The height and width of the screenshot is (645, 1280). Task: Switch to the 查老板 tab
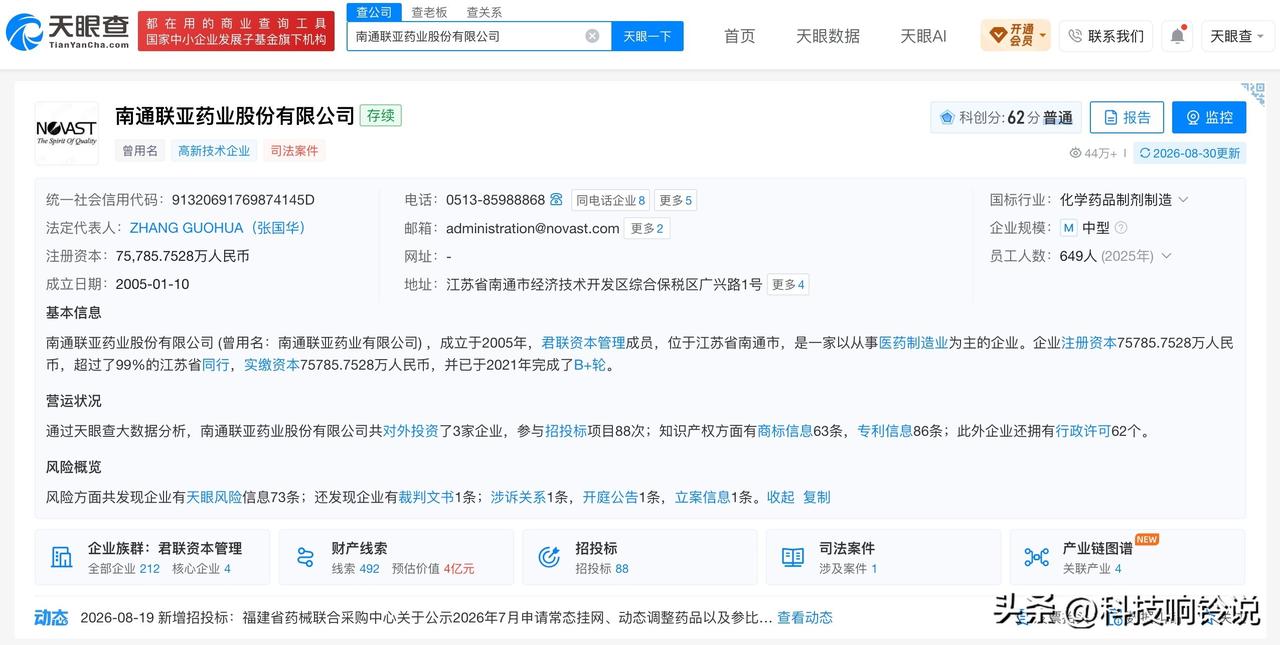429,12
